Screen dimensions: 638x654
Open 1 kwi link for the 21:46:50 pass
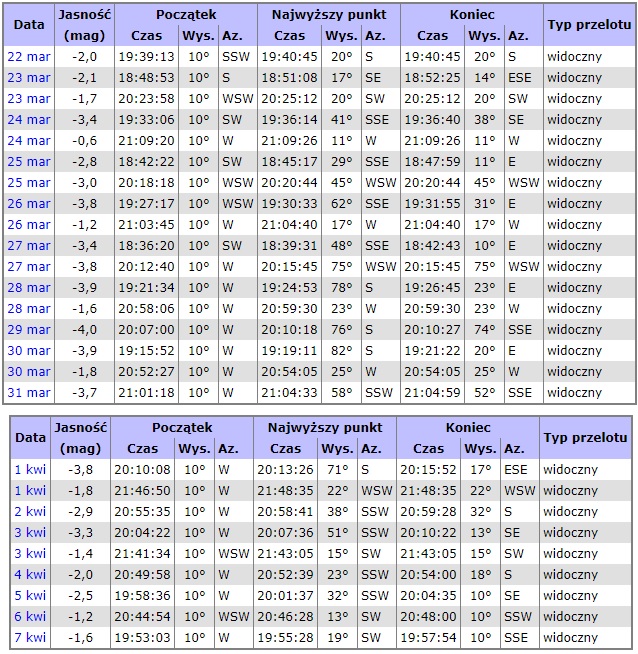coord(30,490)
